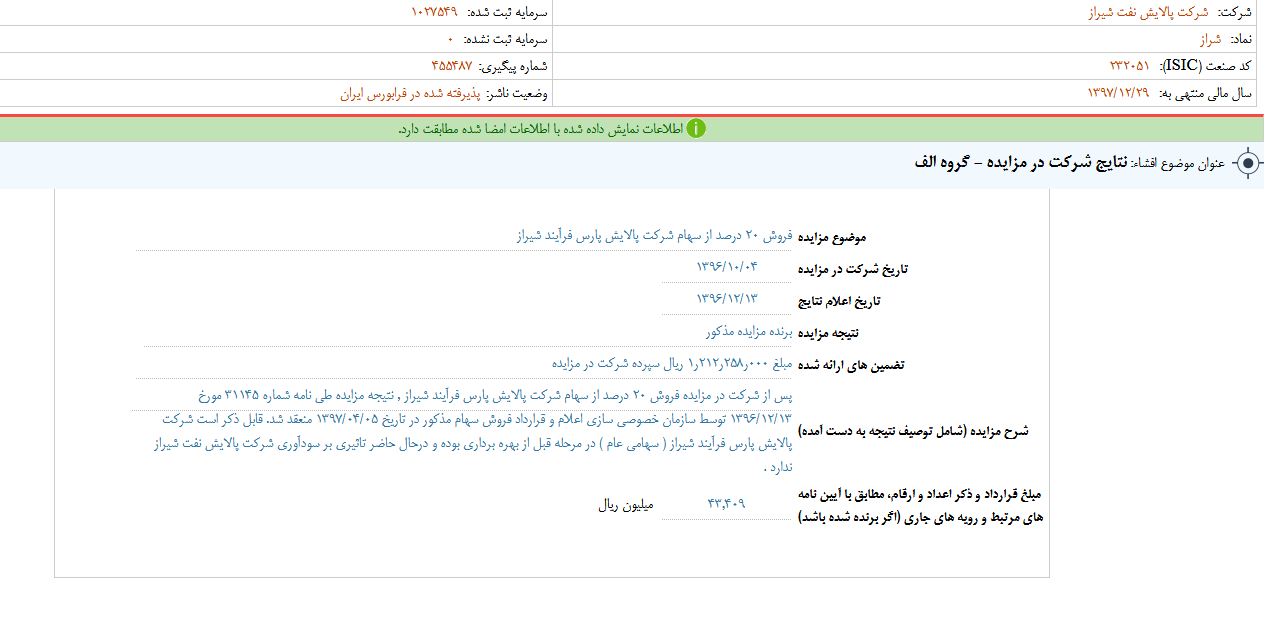
Task: Click the 'عنوان موضوع افشاء:' label
Action: pos(1178,164)
